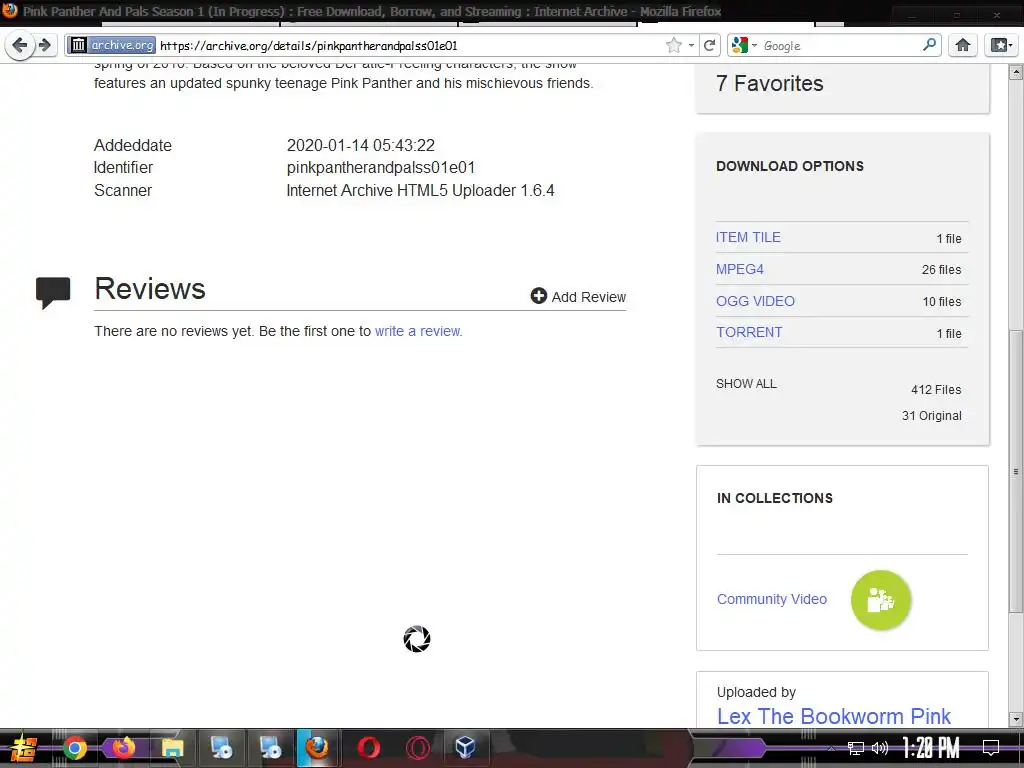
Task: Open the Action Center notifications icon
Action: point(991,748)
